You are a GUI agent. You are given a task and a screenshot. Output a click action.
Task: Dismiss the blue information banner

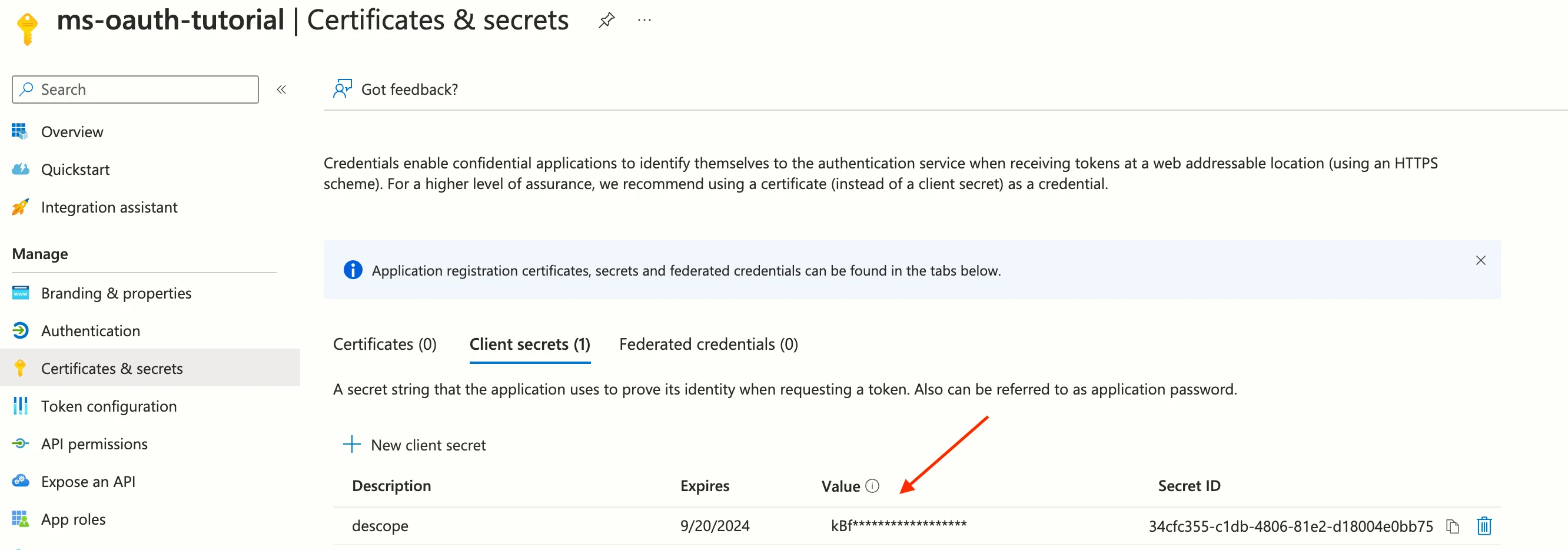pos(1481,260)
